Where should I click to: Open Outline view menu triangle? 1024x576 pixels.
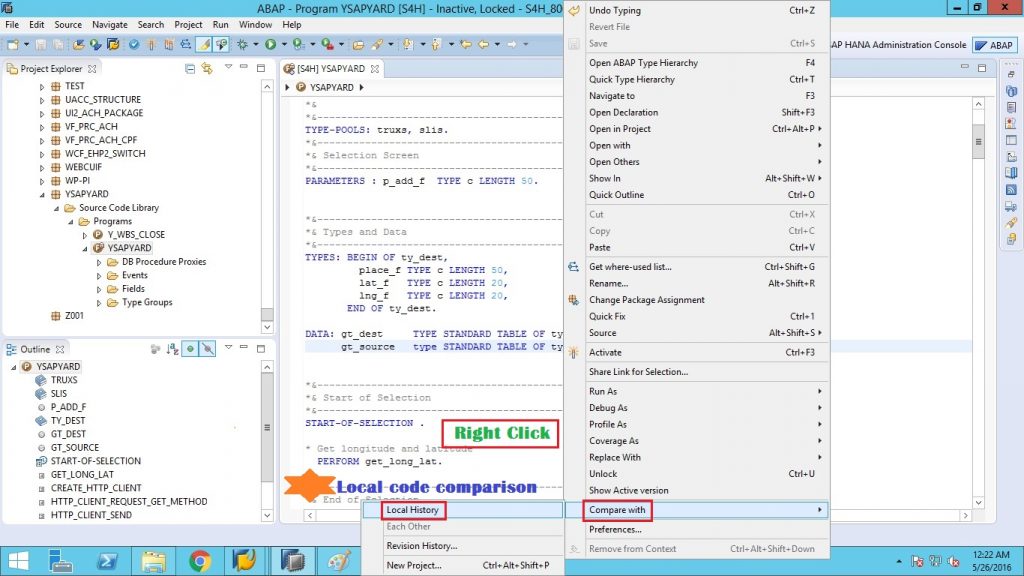point(229,347)
